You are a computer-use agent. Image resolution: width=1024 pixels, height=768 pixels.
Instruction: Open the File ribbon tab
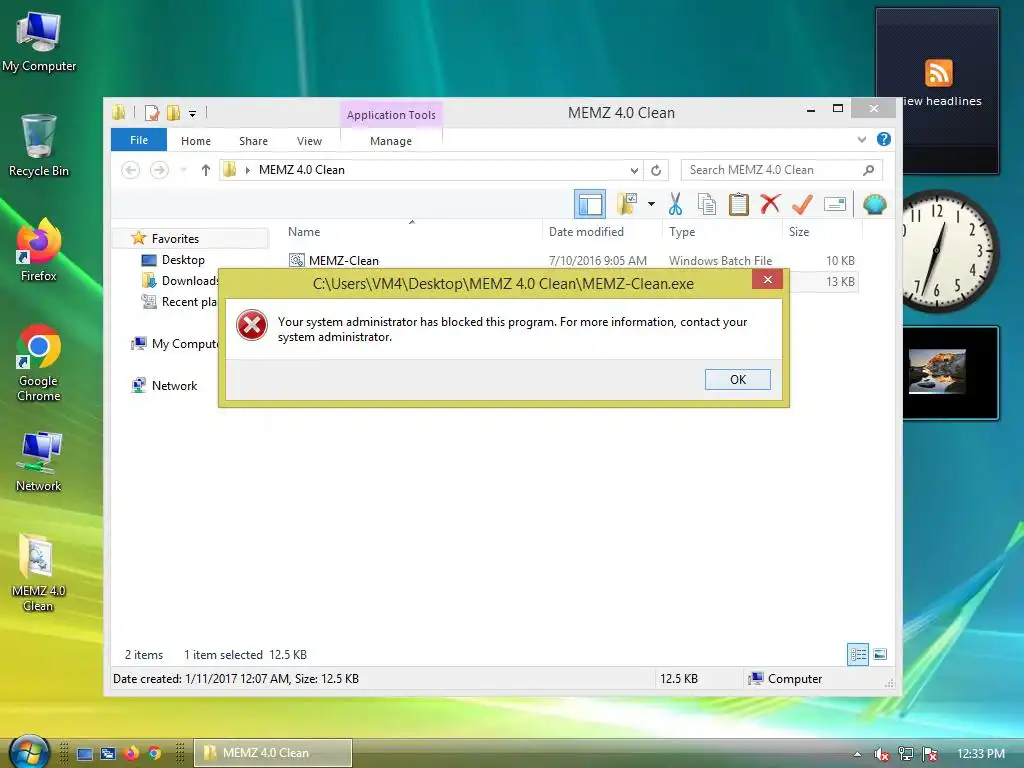139,140
